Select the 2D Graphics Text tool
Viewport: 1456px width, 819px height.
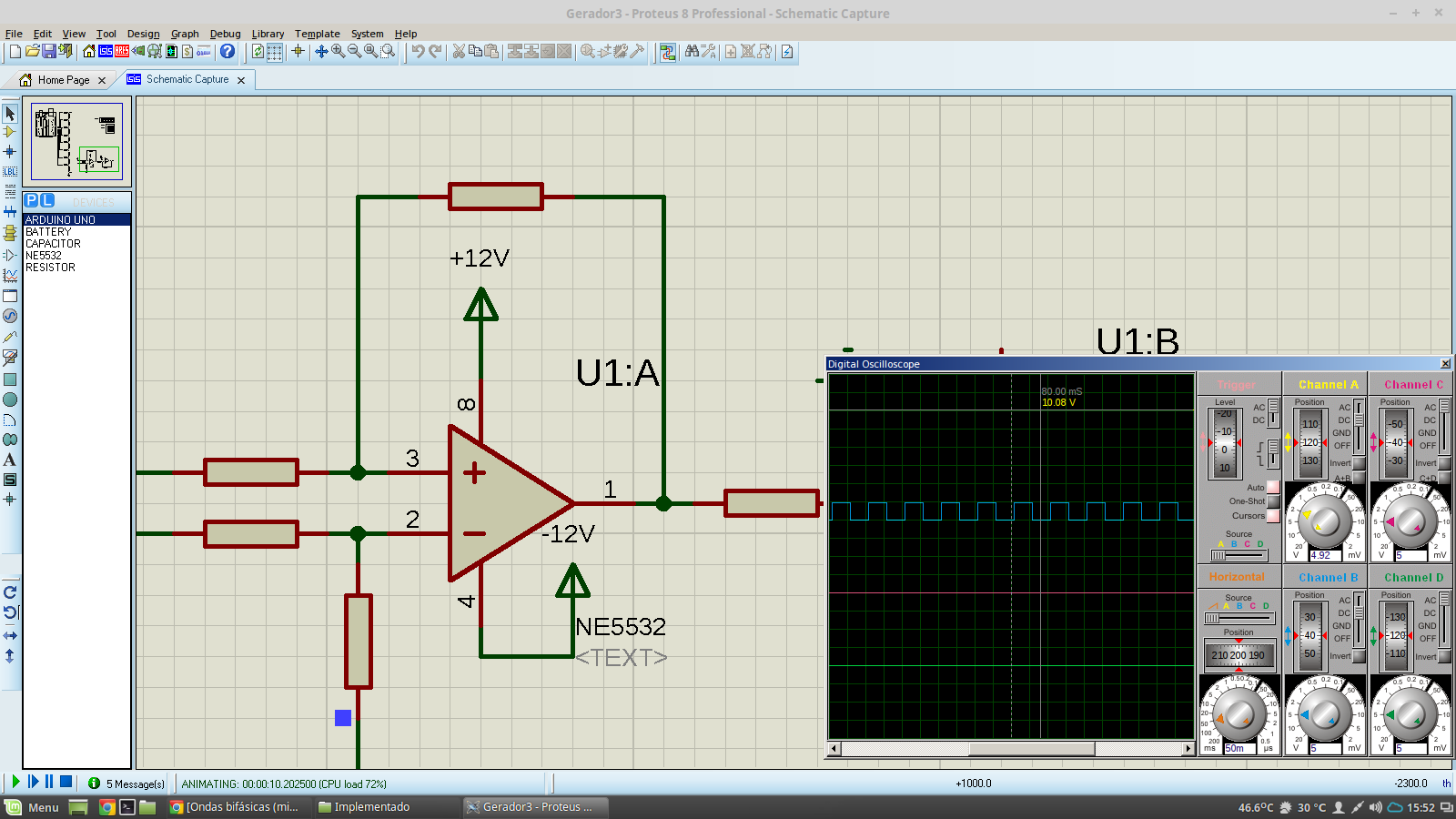[10, 460]
